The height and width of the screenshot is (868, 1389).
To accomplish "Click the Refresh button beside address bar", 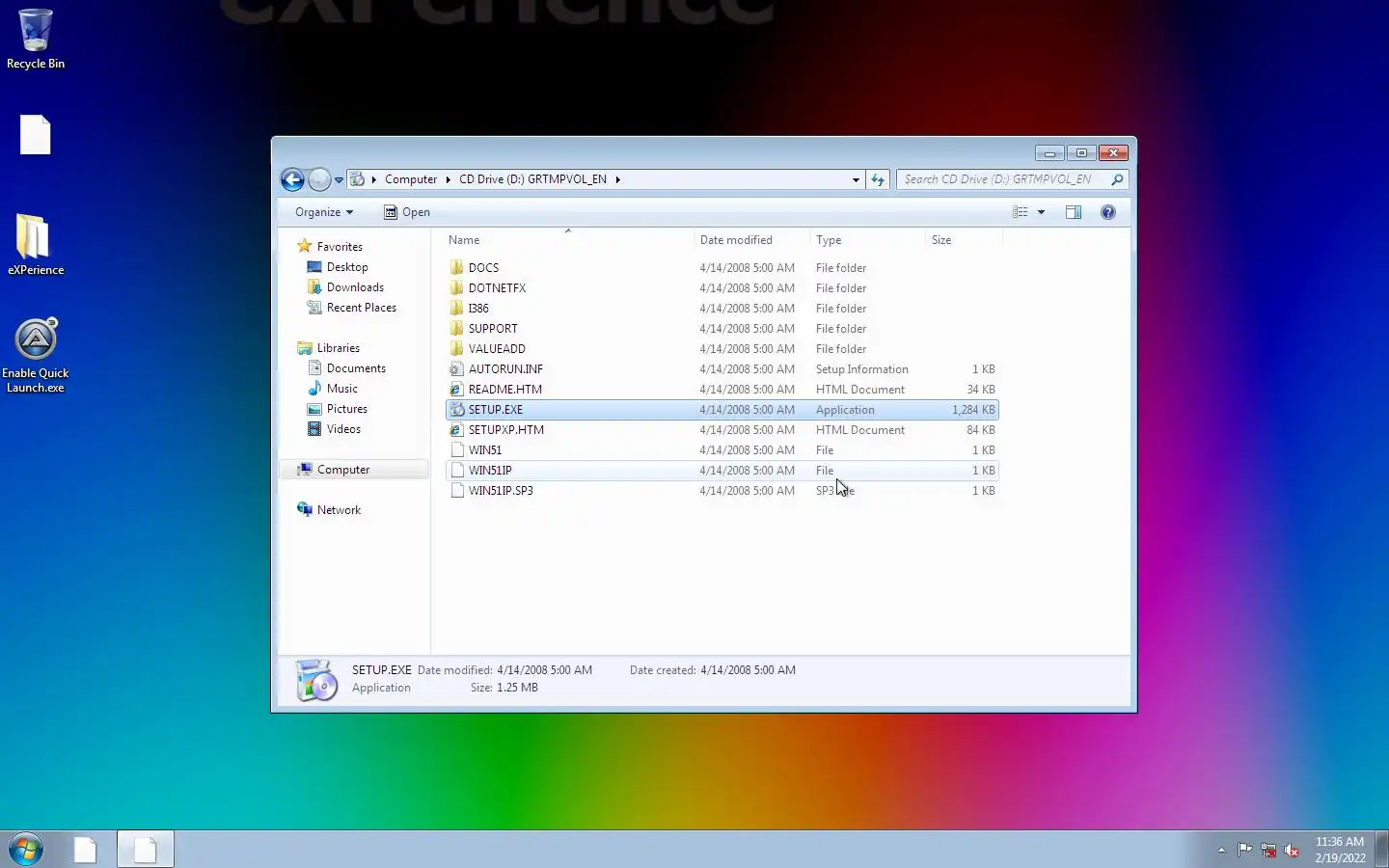I will click(877, 179).
